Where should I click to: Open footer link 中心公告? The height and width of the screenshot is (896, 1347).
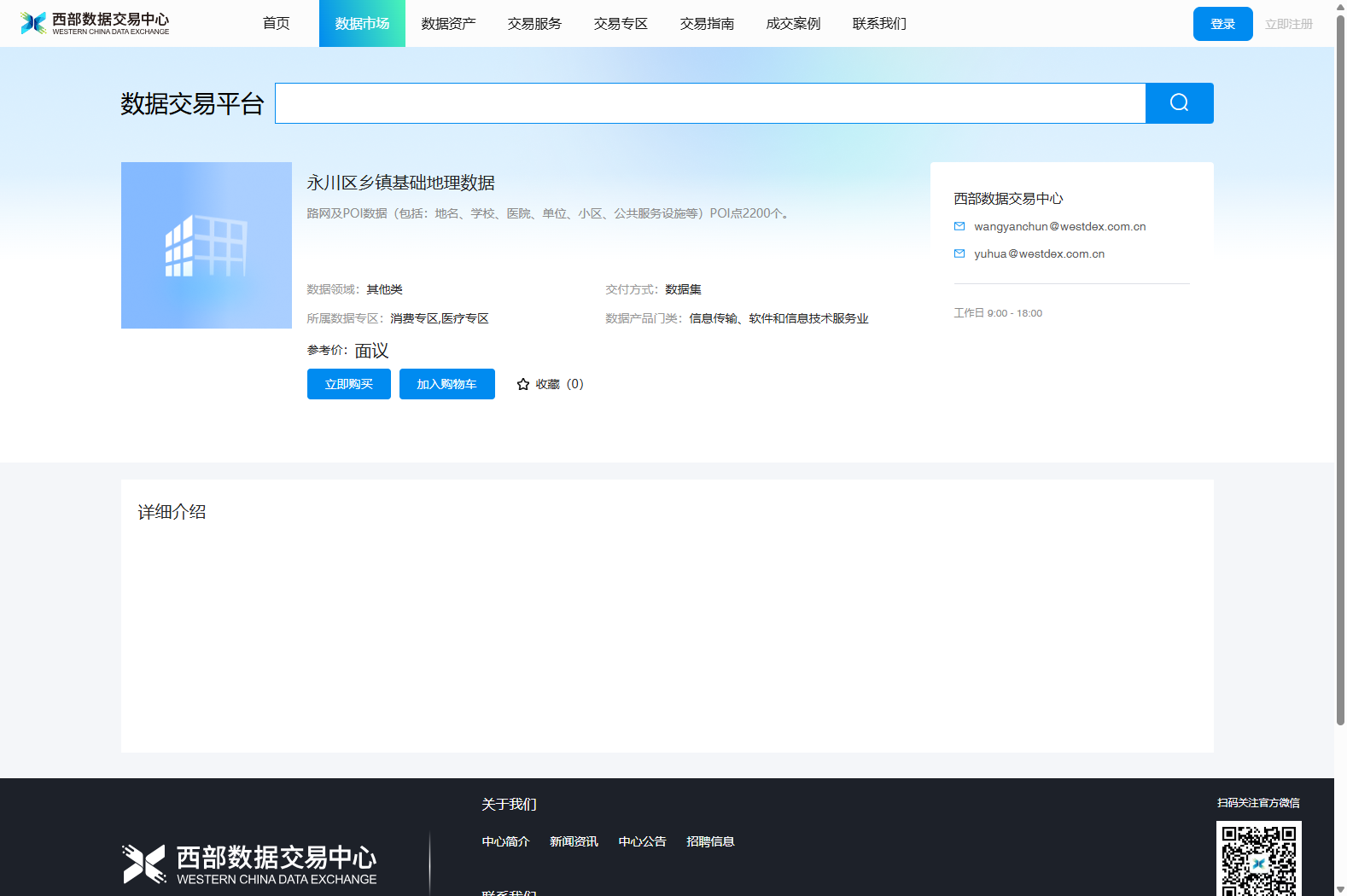(x=642, y=841)
